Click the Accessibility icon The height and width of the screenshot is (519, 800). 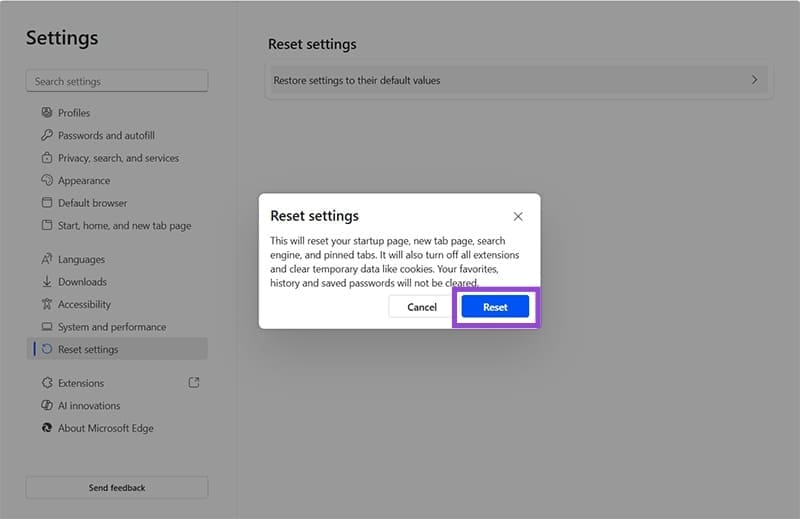click(x=47, y=304)
